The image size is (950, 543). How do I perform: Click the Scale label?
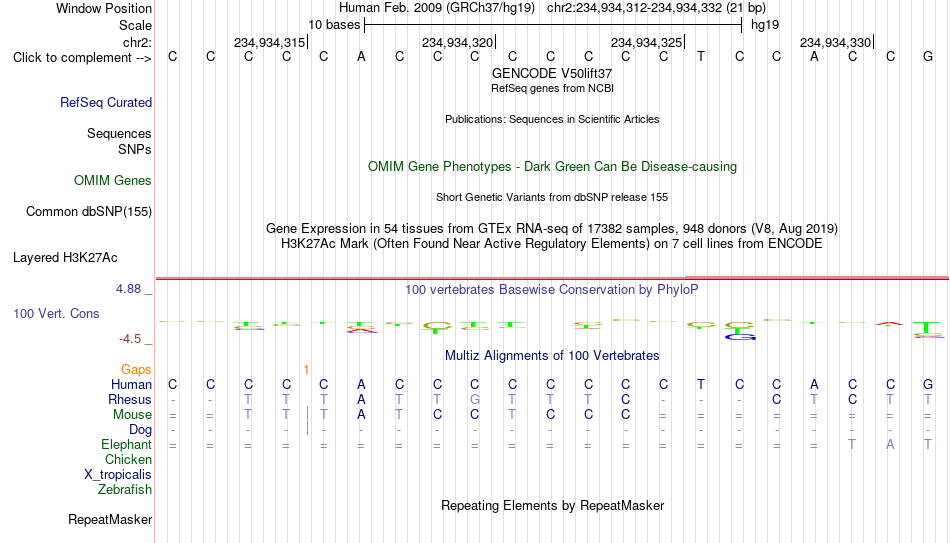(135, 25)
